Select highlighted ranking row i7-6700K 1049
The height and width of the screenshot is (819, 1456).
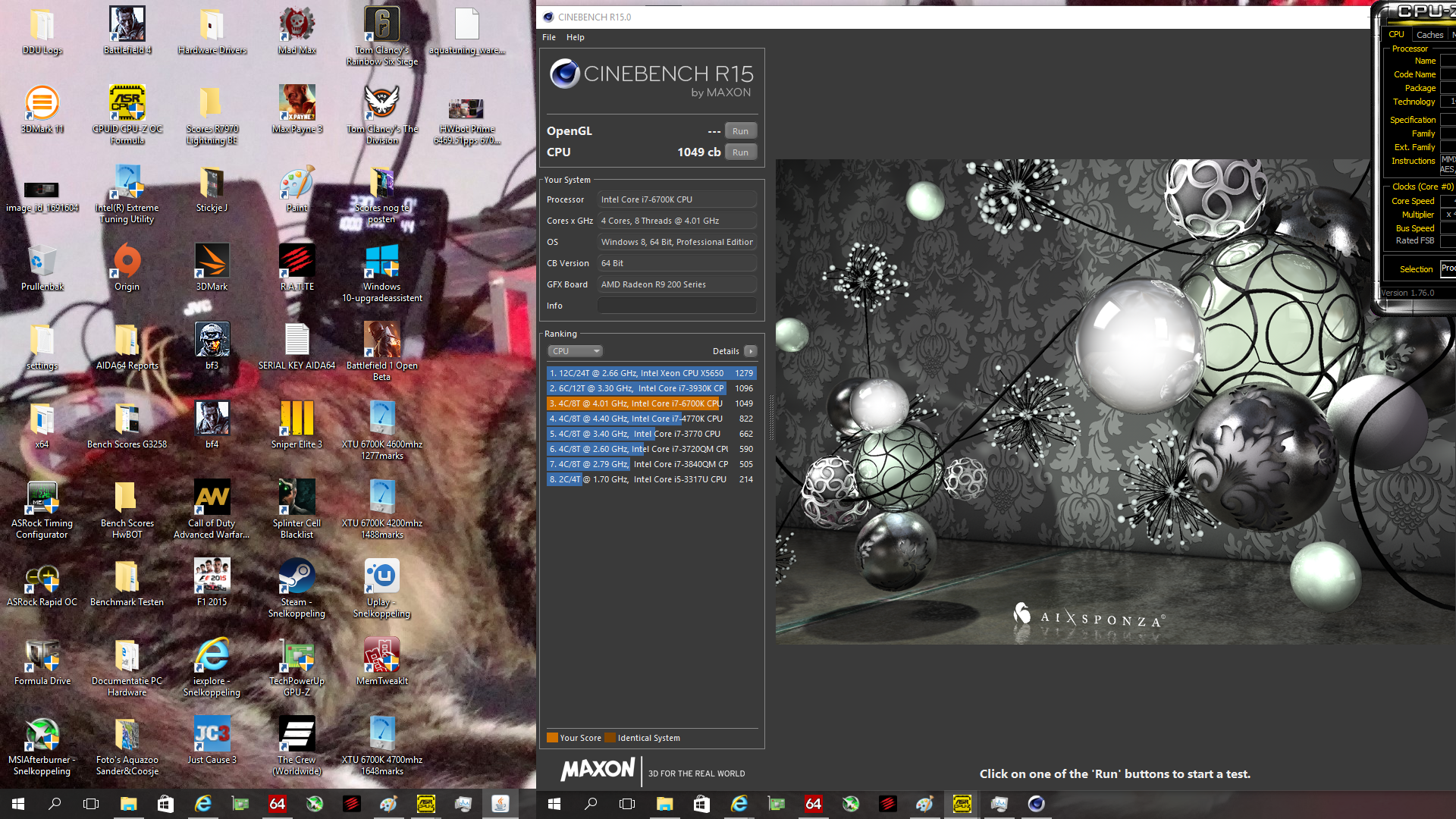tap(651, 403)
